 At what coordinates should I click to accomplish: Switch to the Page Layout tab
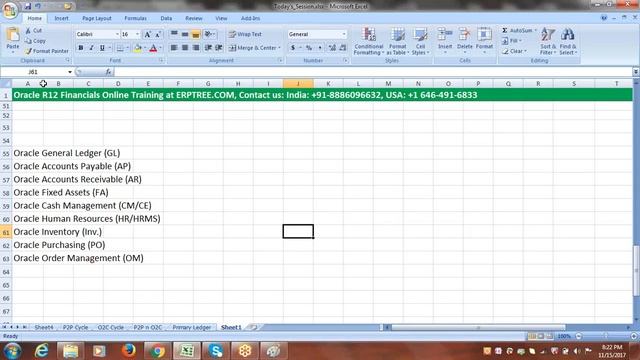tap(97, 18)
